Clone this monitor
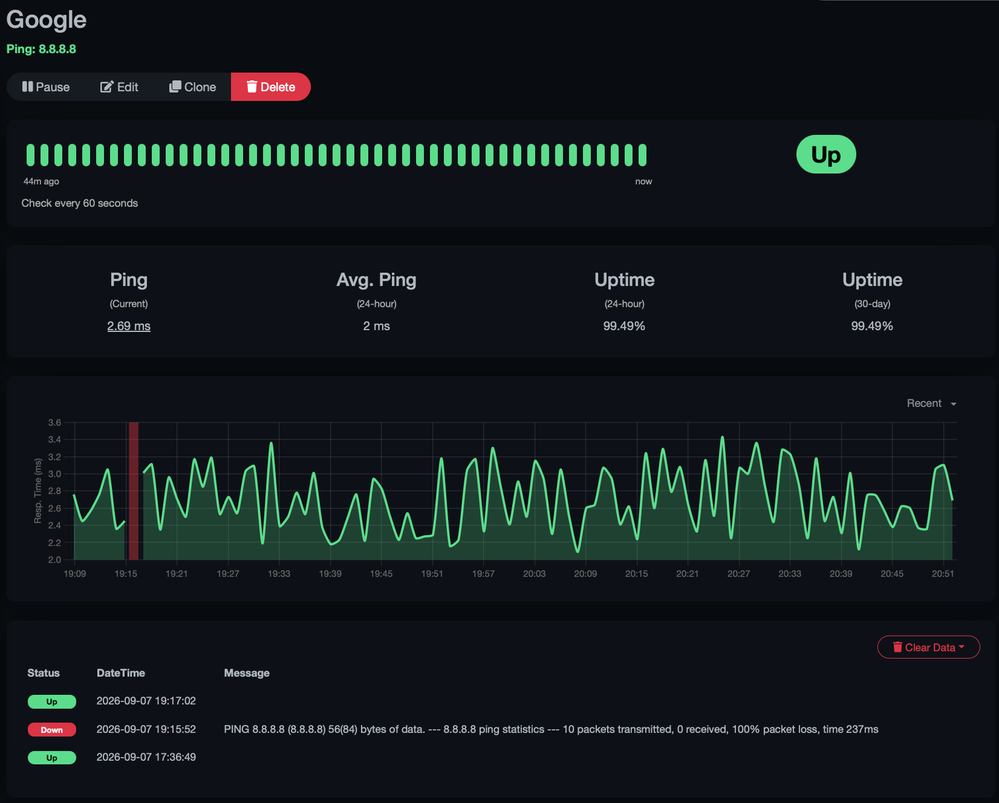Screen dimensions: 999x803 click(192, 87)
